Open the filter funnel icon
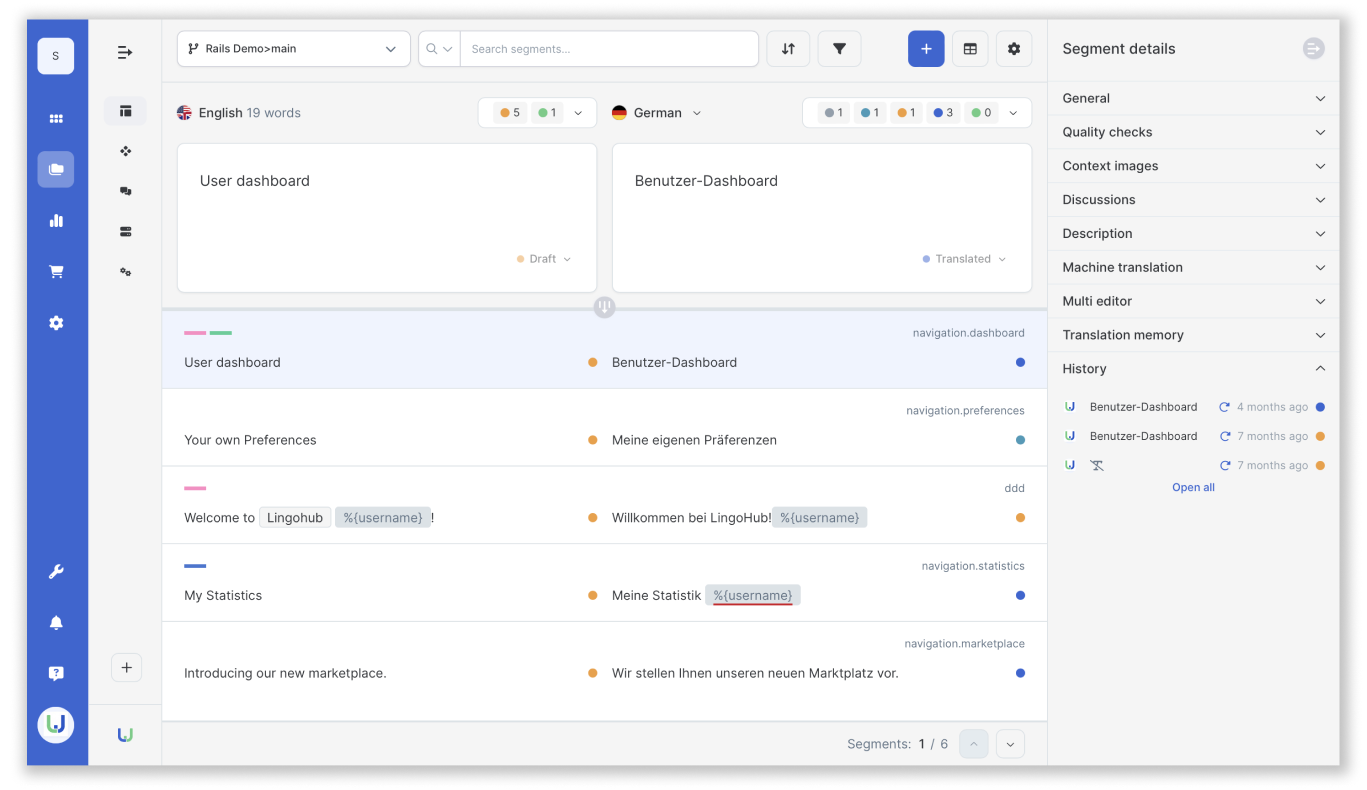The image size is (1367, 790). point(839,49)
